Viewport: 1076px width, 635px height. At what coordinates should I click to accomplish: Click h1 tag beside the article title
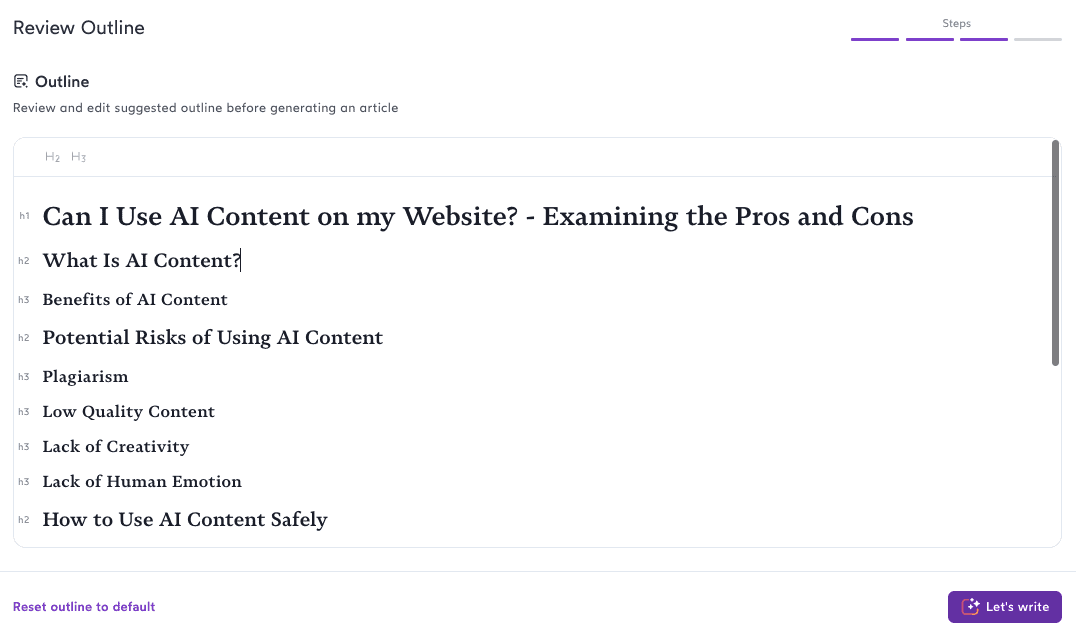[24, 216]
